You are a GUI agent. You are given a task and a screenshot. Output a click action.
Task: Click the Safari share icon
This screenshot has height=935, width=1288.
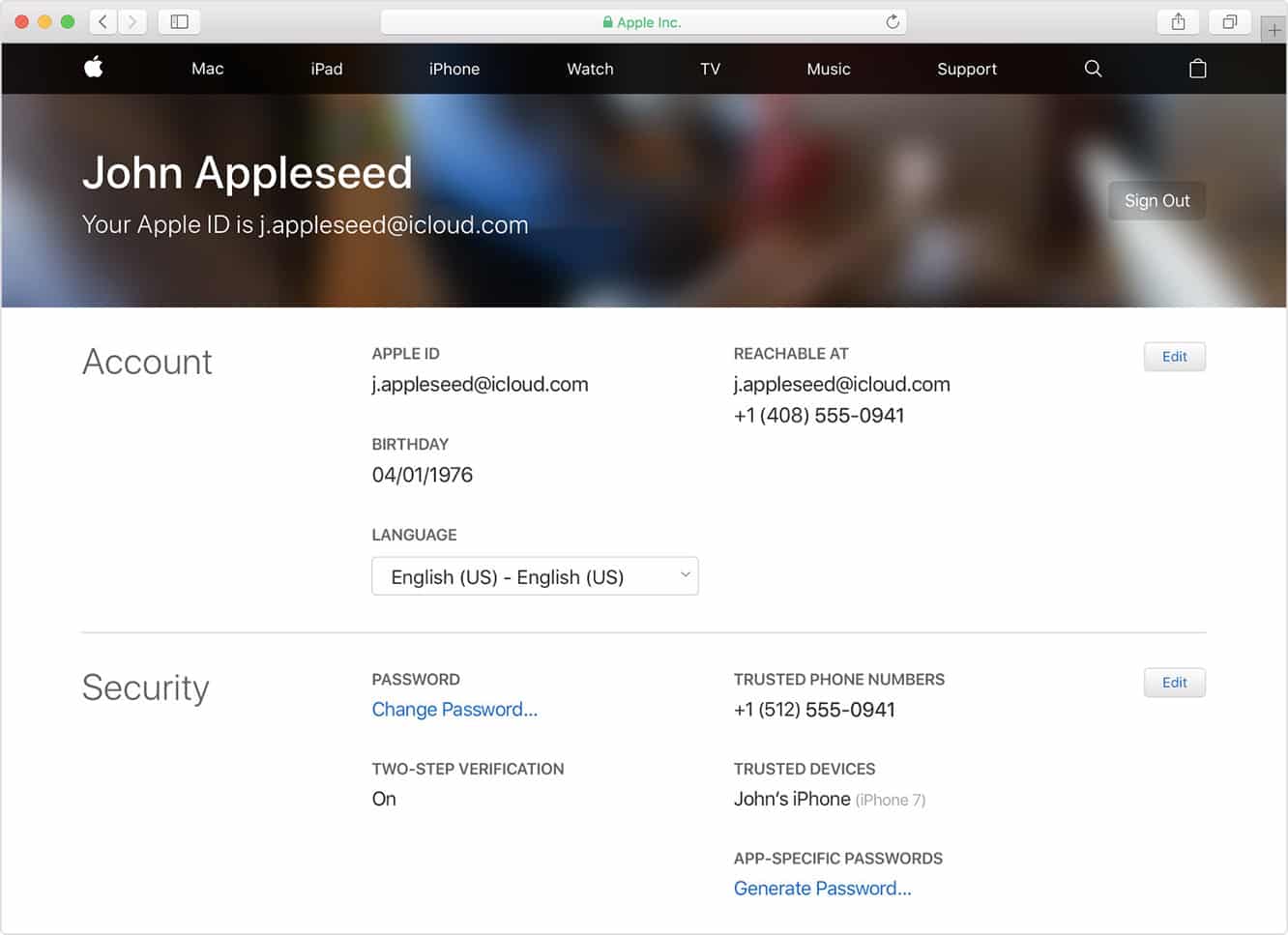point(1178,21)
